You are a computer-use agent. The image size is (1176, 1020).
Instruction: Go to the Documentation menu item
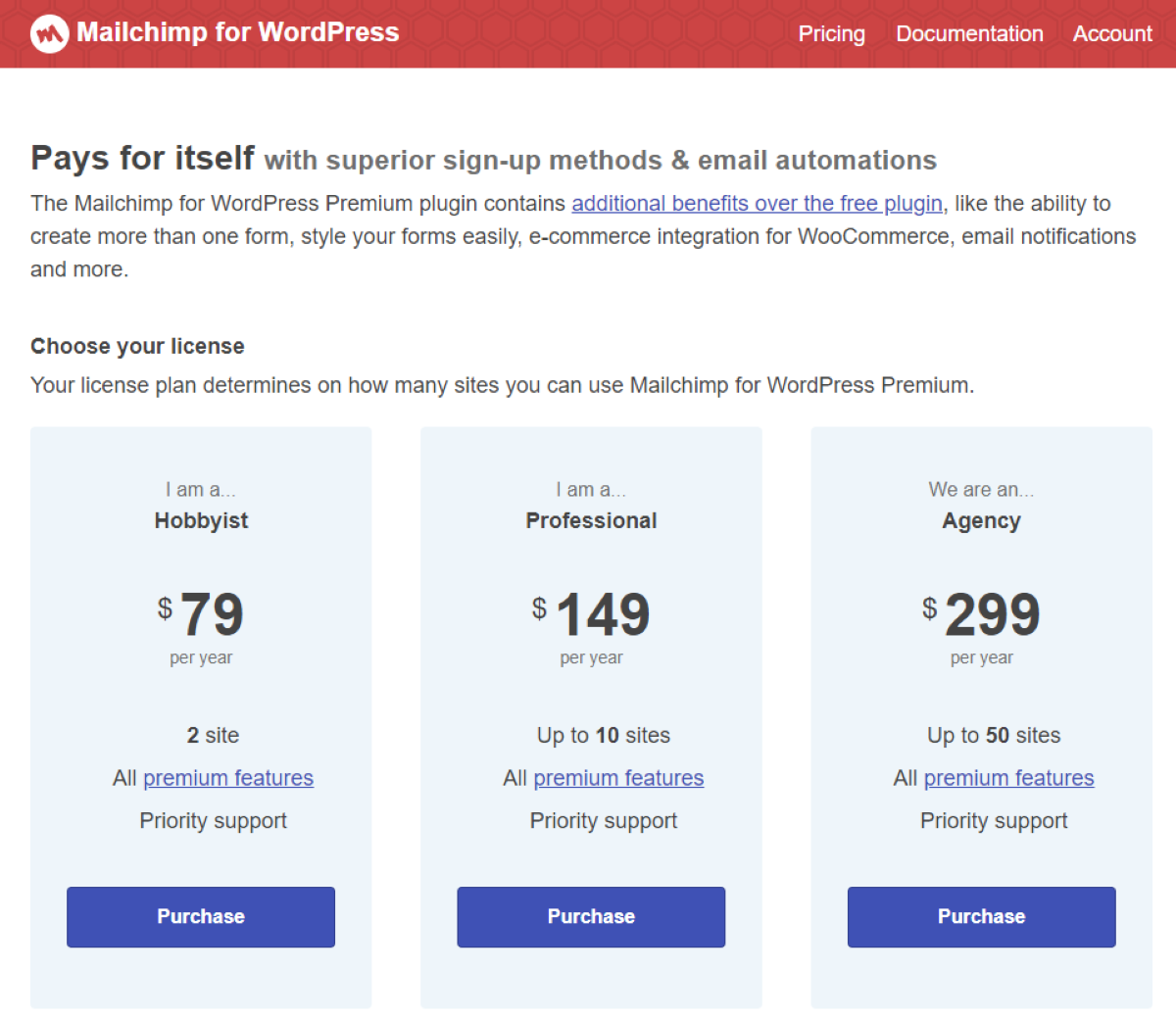pos(969,33)
